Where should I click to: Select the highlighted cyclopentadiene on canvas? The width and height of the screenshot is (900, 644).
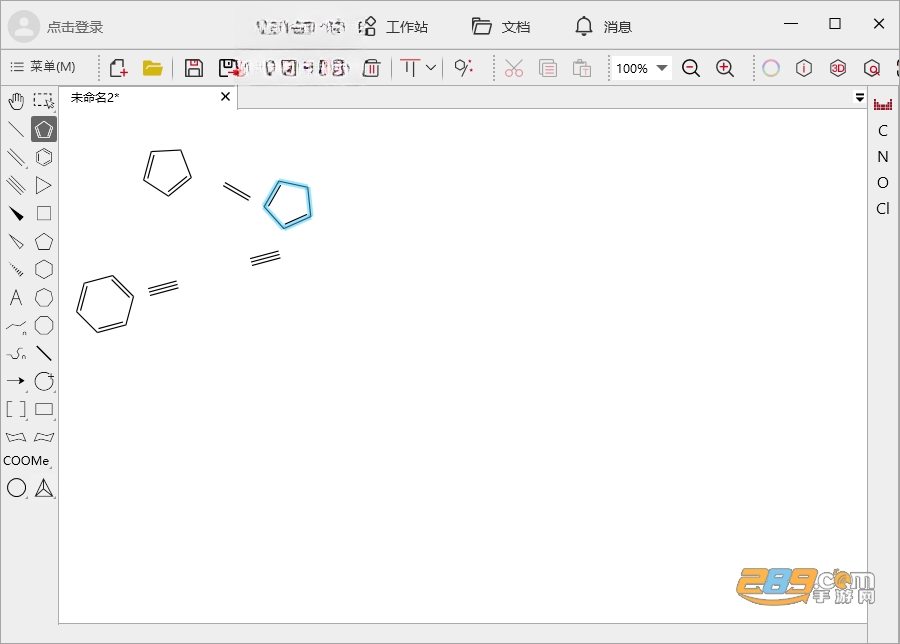(x=288, y=204)
